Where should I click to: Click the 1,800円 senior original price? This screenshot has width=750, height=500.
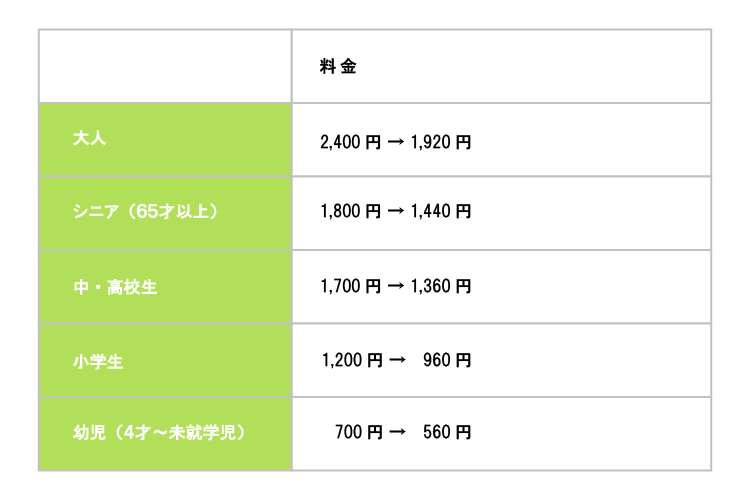(x=350, y=212)
